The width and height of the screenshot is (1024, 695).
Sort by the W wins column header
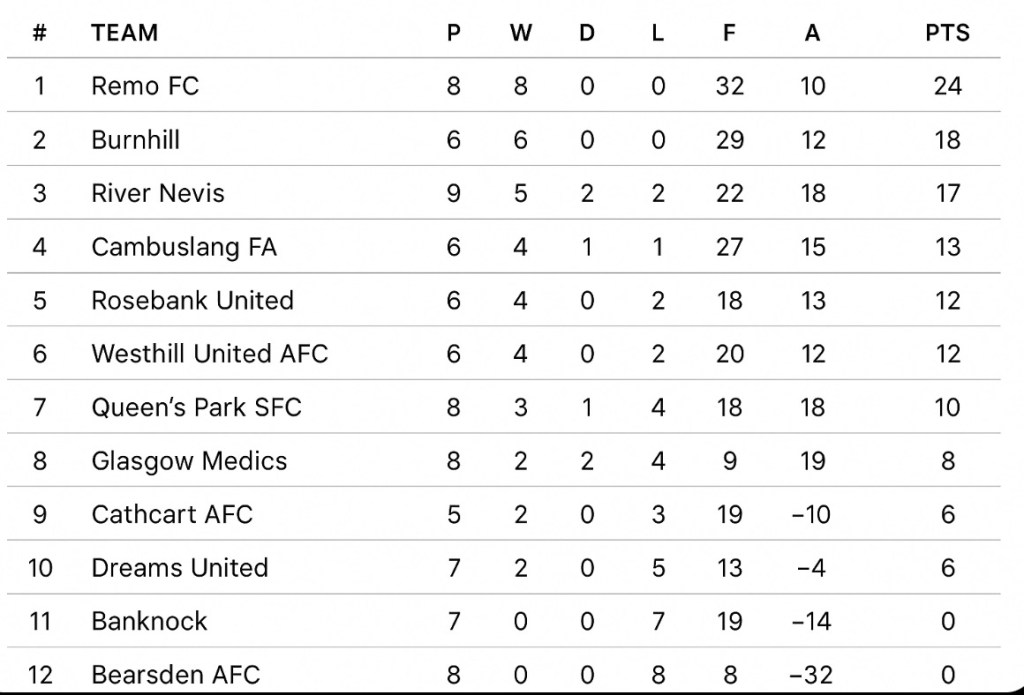click(521, 33)
